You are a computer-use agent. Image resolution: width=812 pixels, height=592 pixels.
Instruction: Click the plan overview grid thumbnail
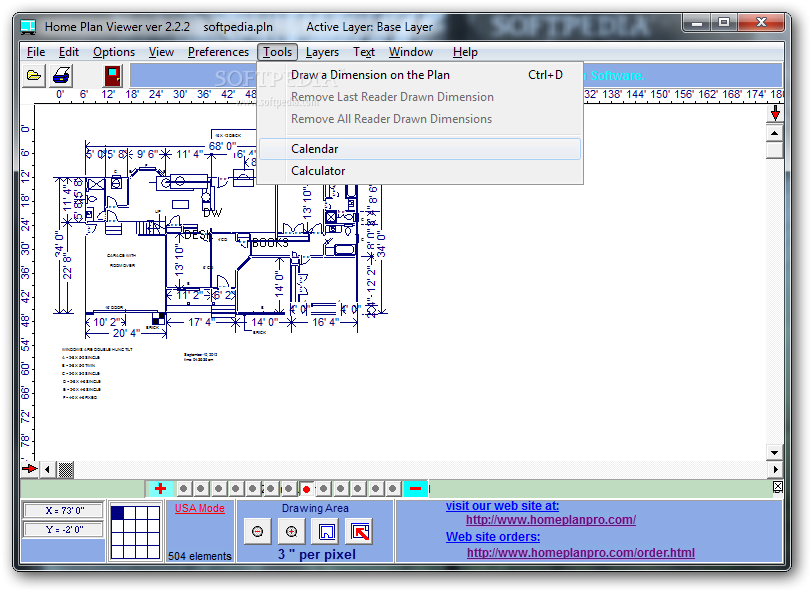(x=135, y=532)
